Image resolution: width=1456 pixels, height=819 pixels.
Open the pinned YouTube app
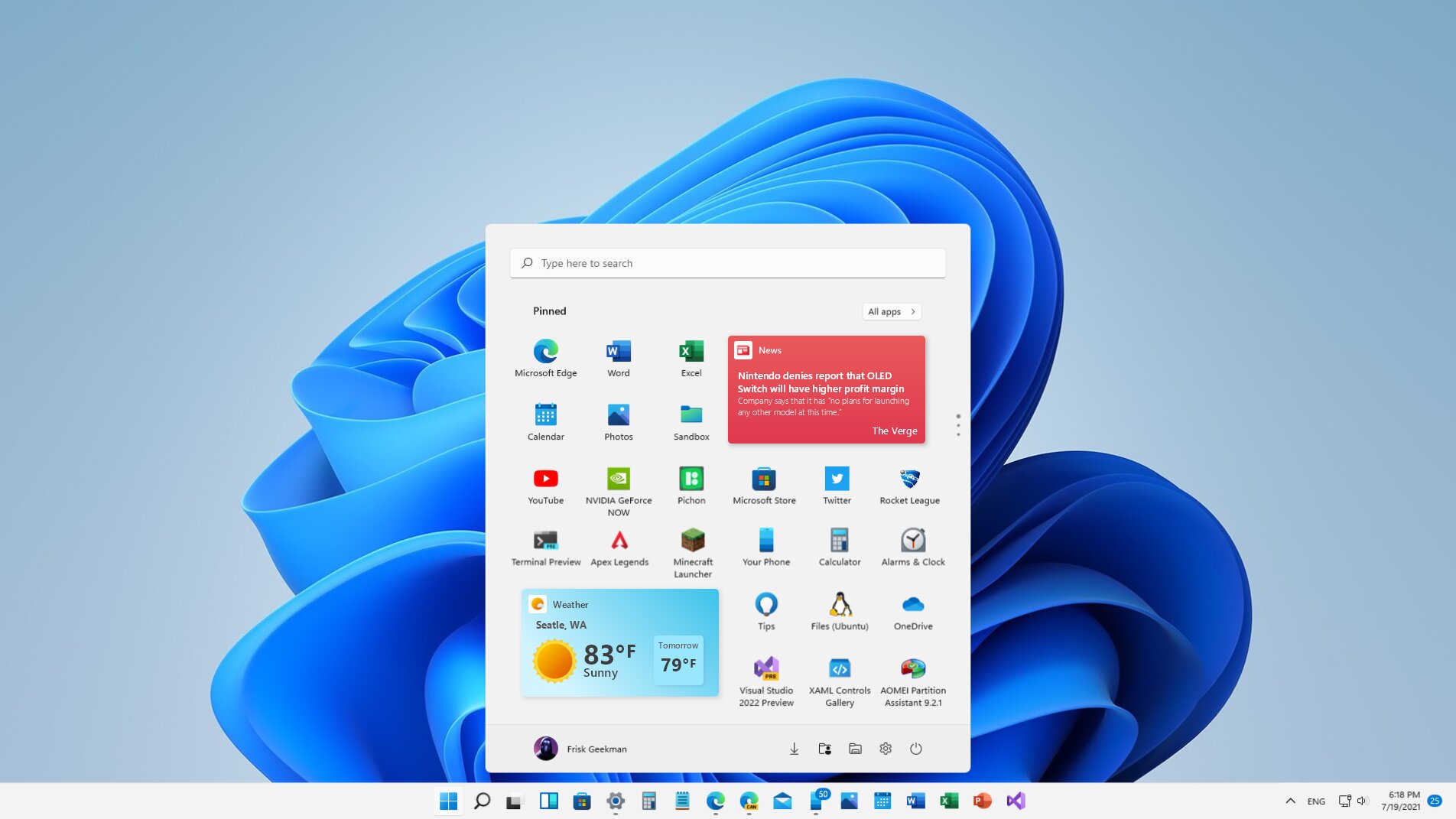(x=545, y=486)
